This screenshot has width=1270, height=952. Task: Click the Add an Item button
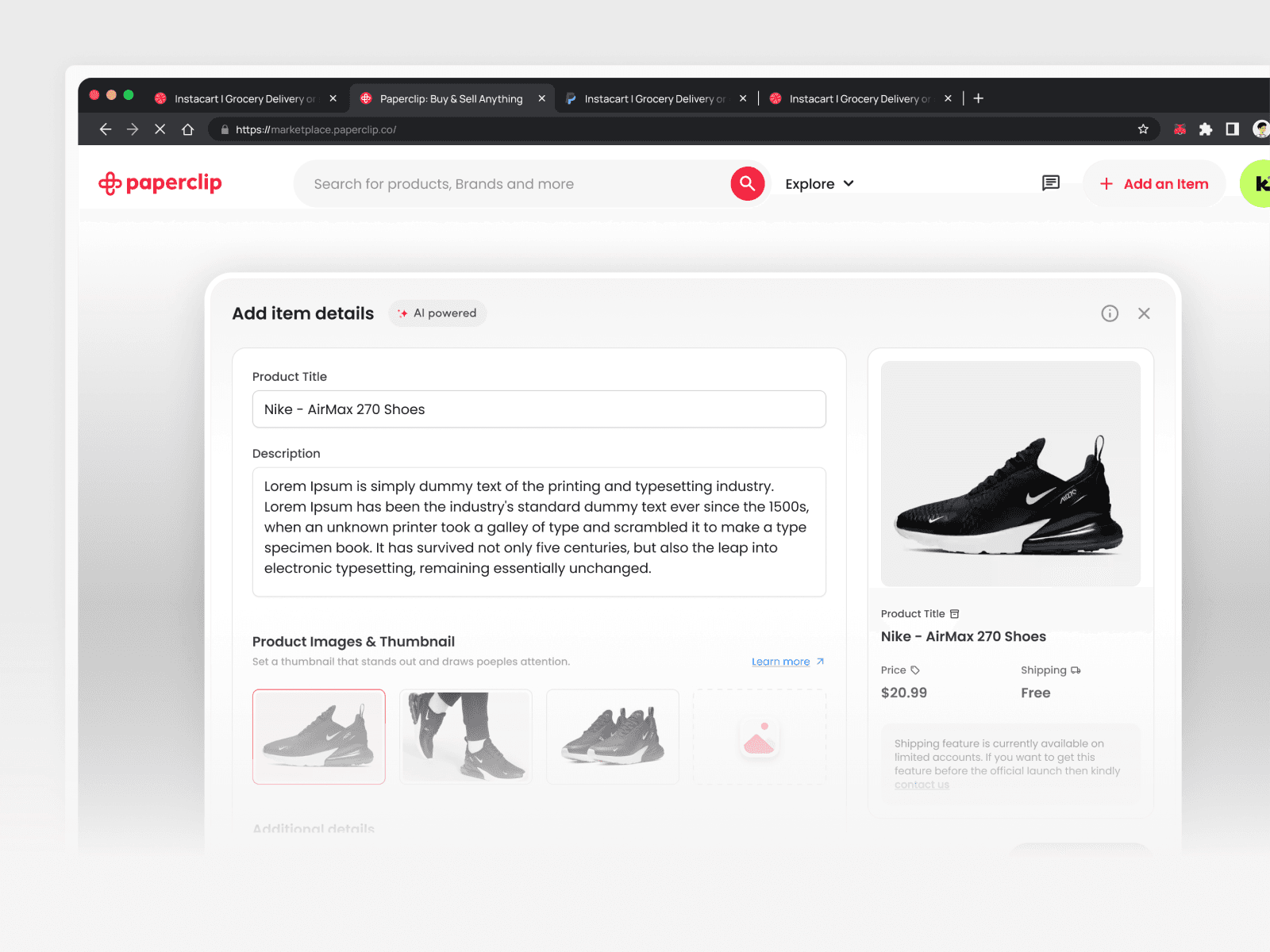click(x=1154, y=184)
